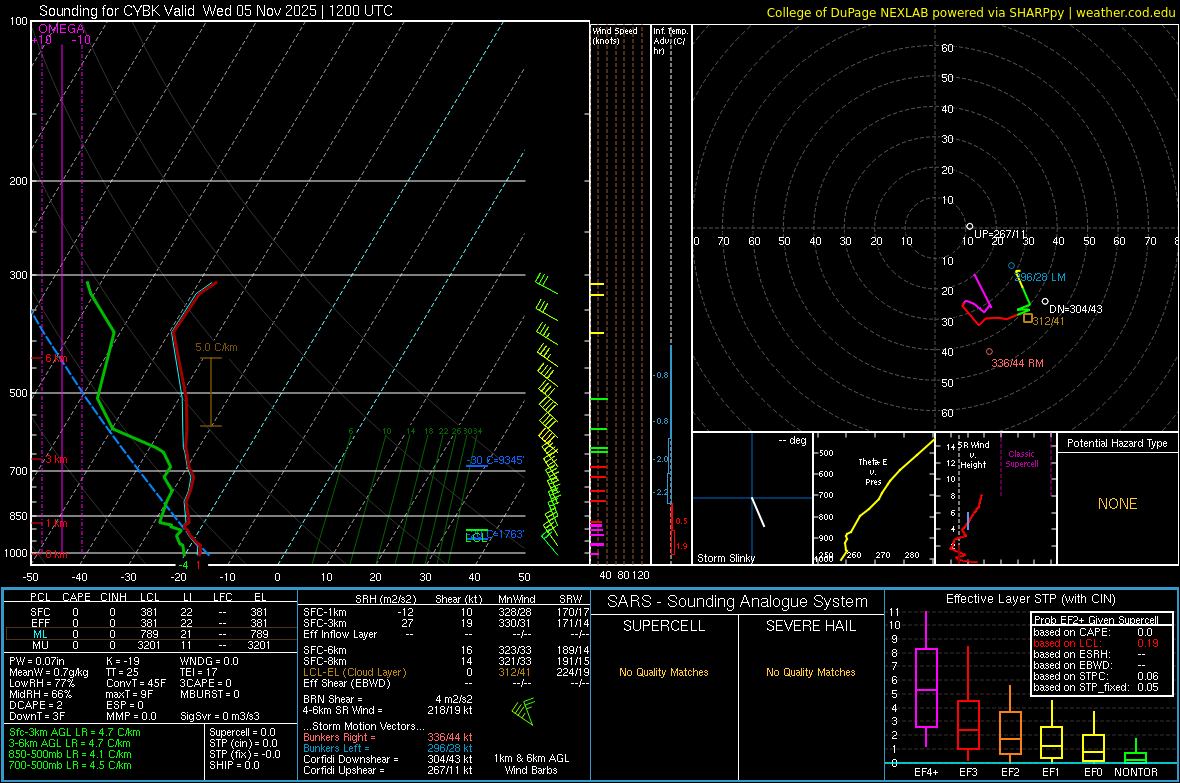Click the blue left-mover circle on hodograph
This screenshot has height=783, width=1180.
tap(1011, 266)
